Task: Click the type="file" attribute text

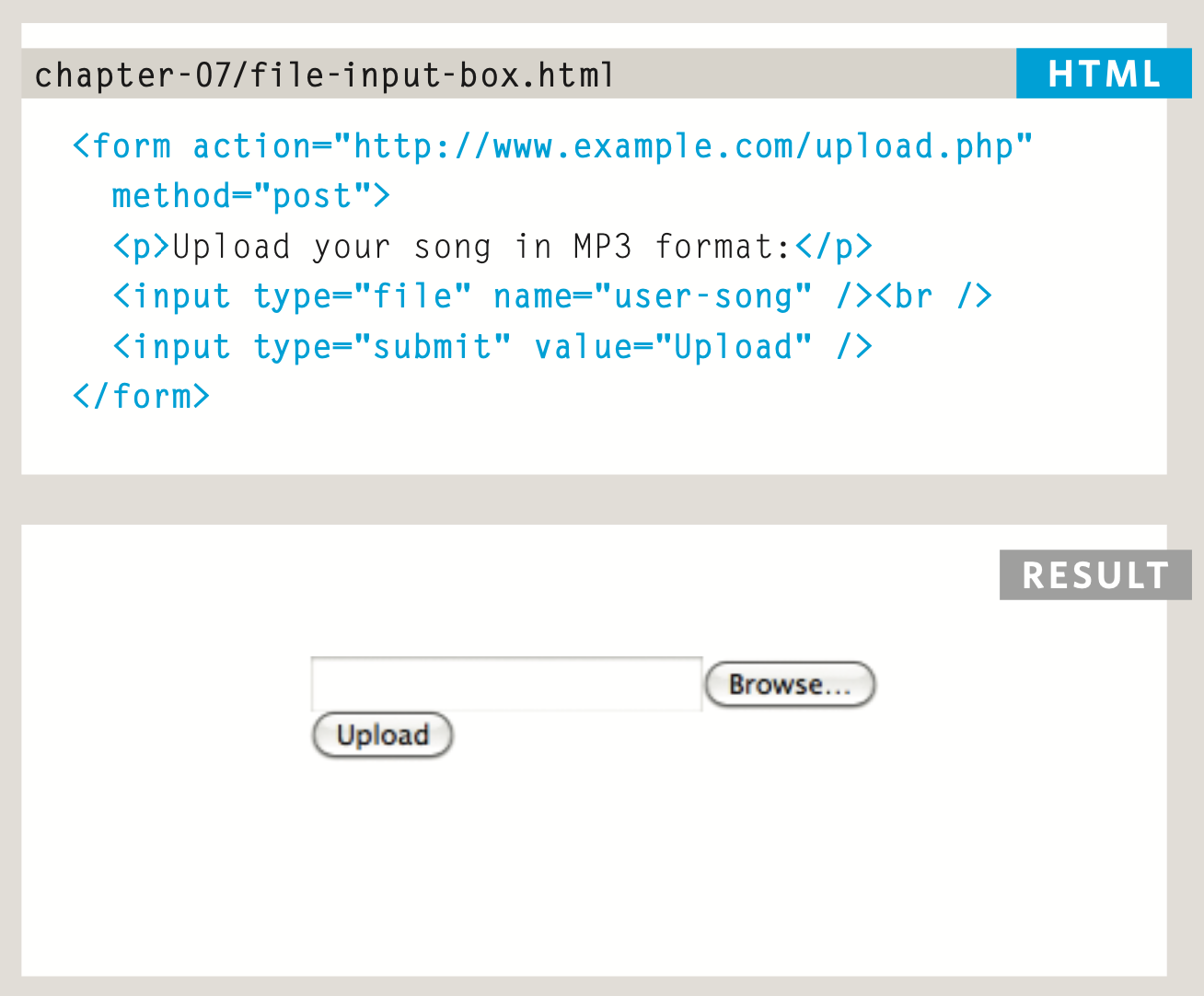Action: tap(363, 296)
